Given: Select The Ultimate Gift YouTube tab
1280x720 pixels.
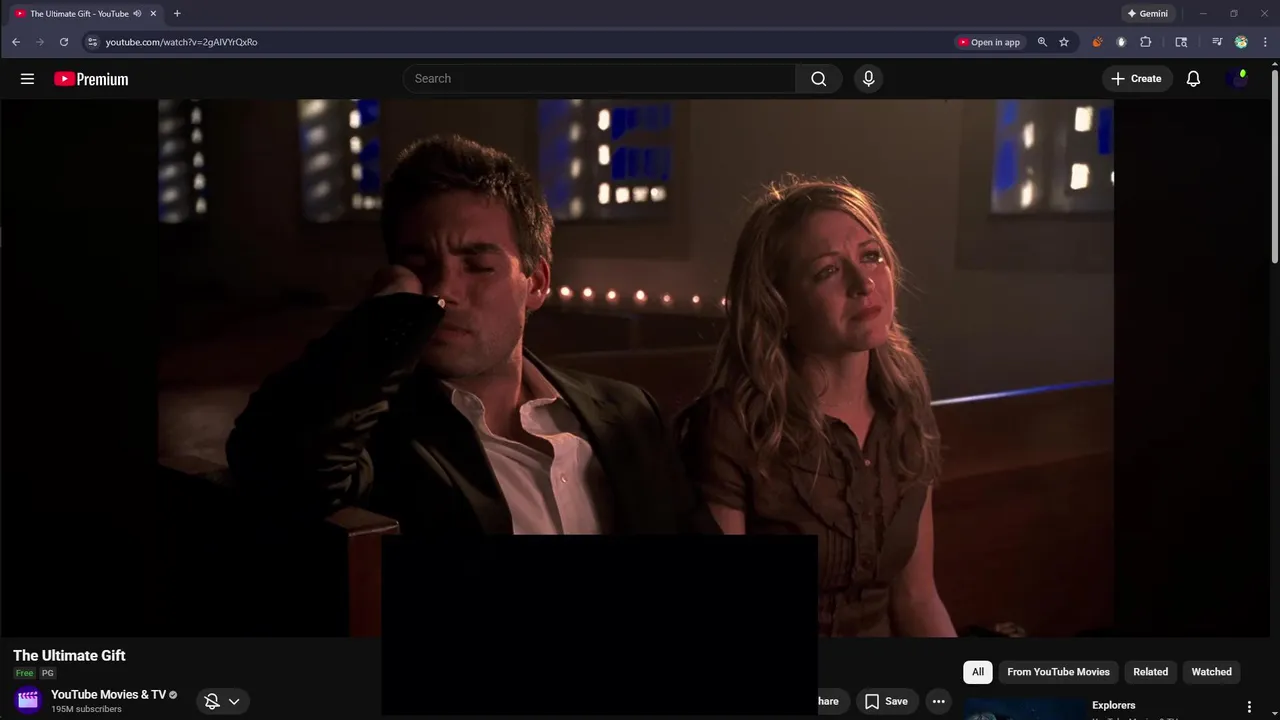Looking at the screenshot, I should click(85, 14).
